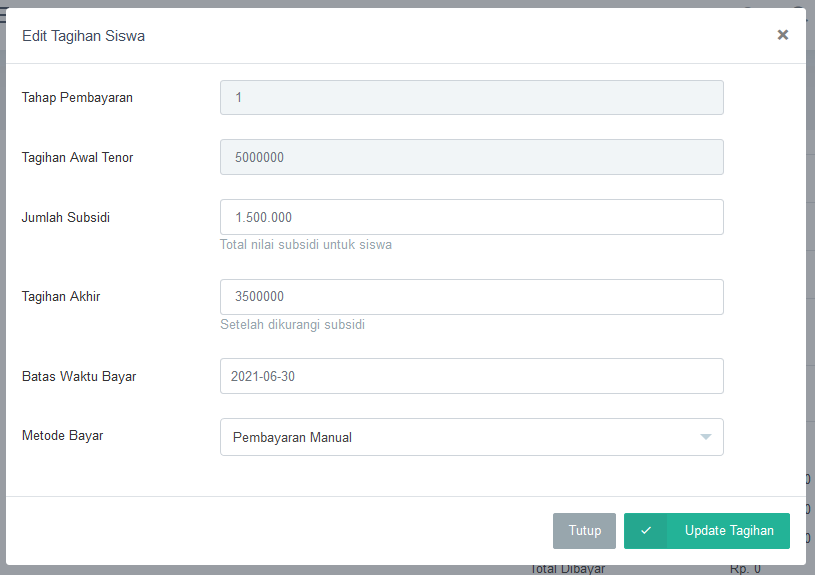815x575 pixels.
Task: Click the Batas Waktu Bayar label
Action: [79, 377]
